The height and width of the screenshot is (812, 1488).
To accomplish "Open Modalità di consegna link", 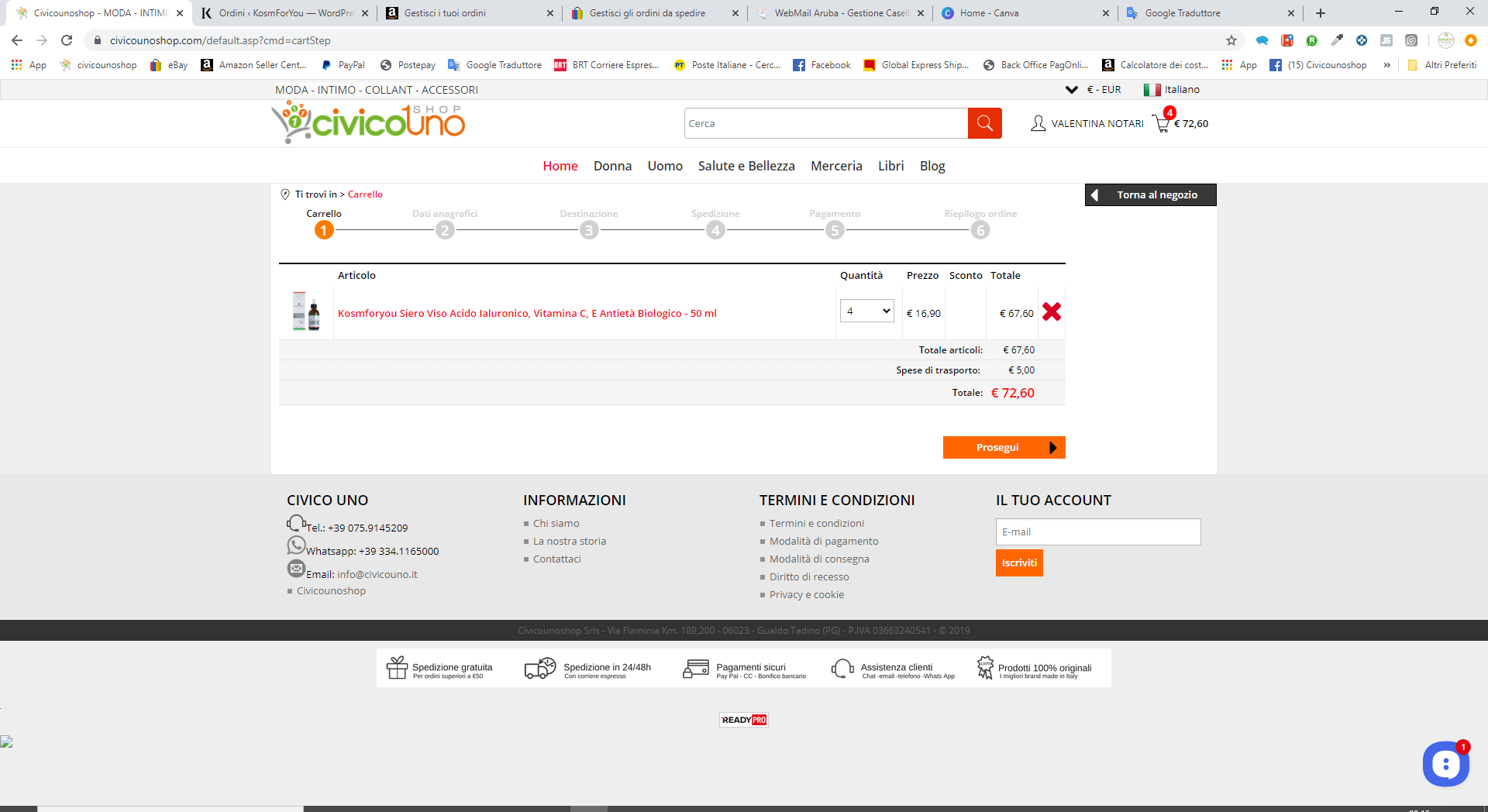I will 819,559.
